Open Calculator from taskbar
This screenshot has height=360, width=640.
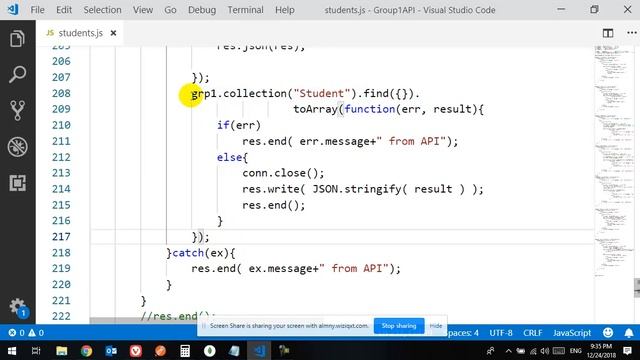click(x=185, y=351)
